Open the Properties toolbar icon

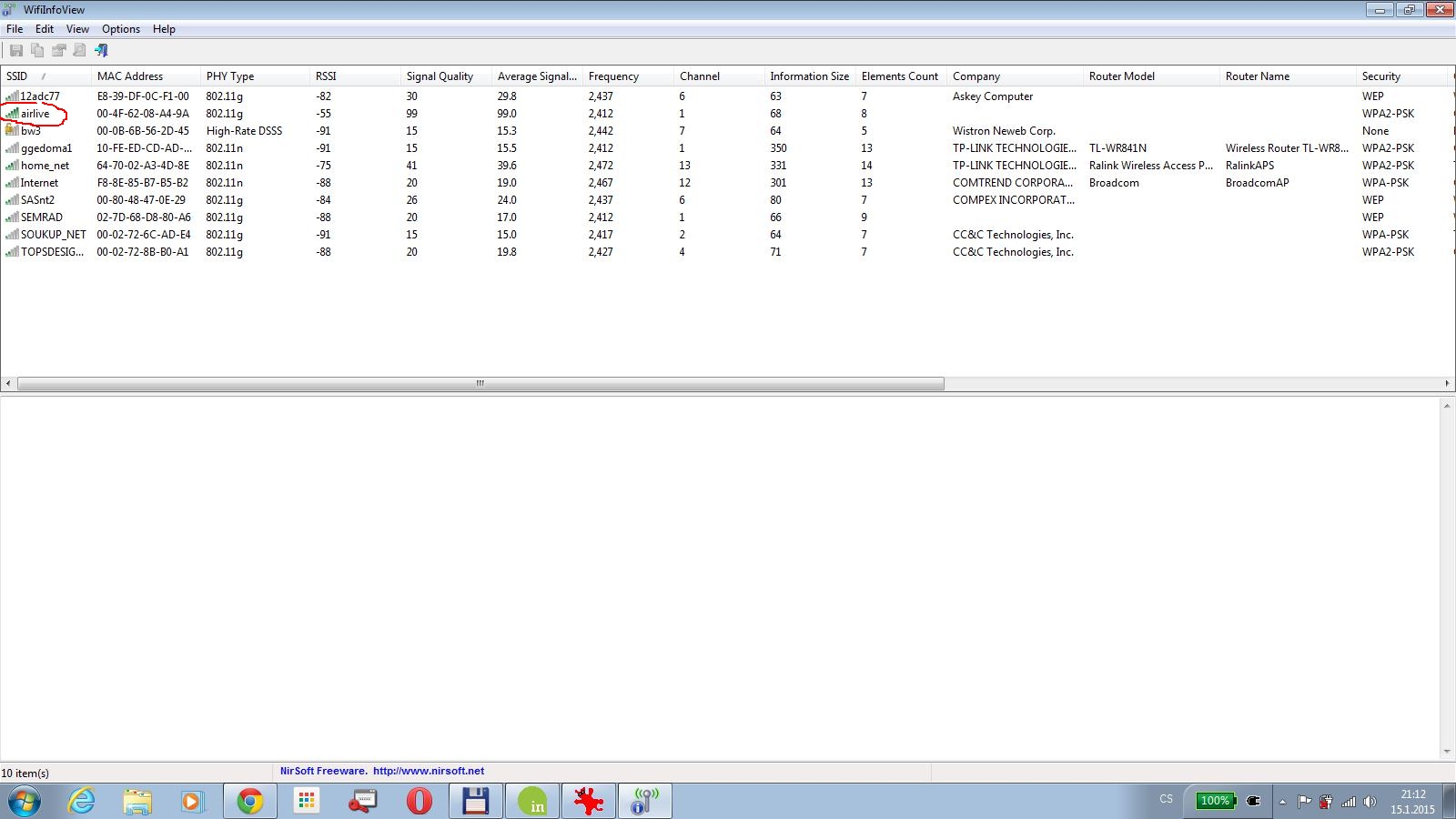[59, 51]
